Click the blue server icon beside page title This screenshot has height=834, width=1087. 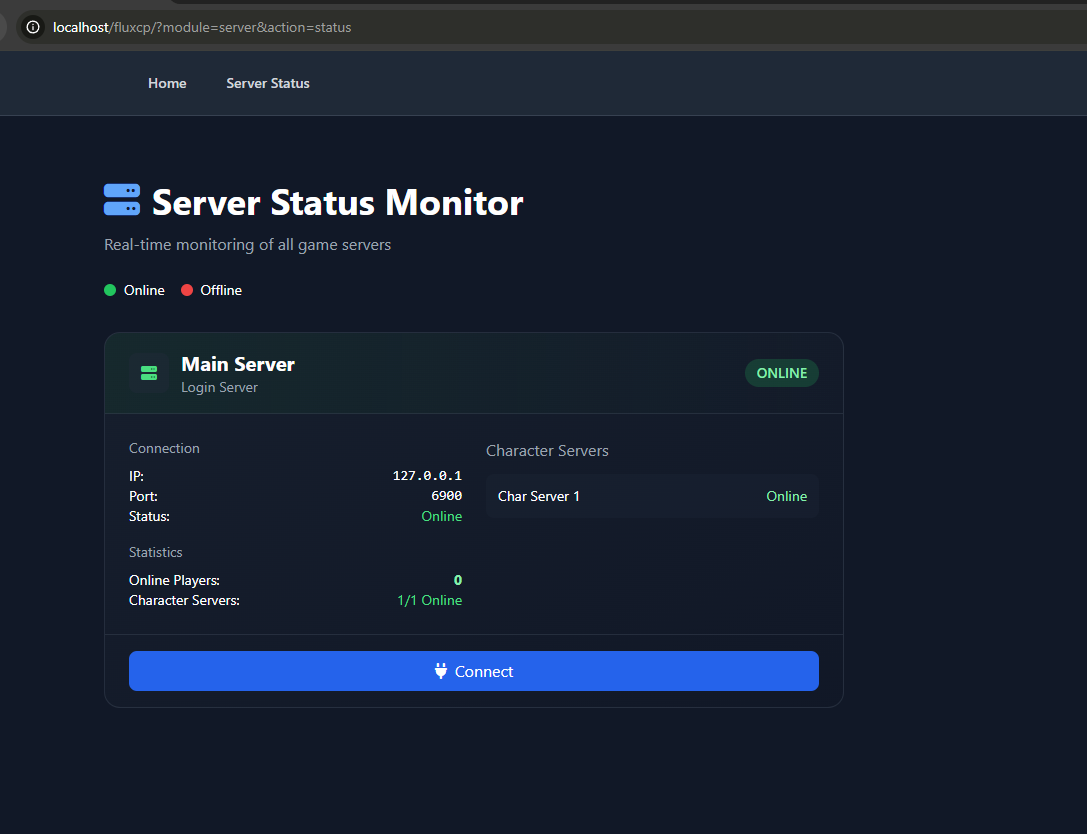(122, 200)
